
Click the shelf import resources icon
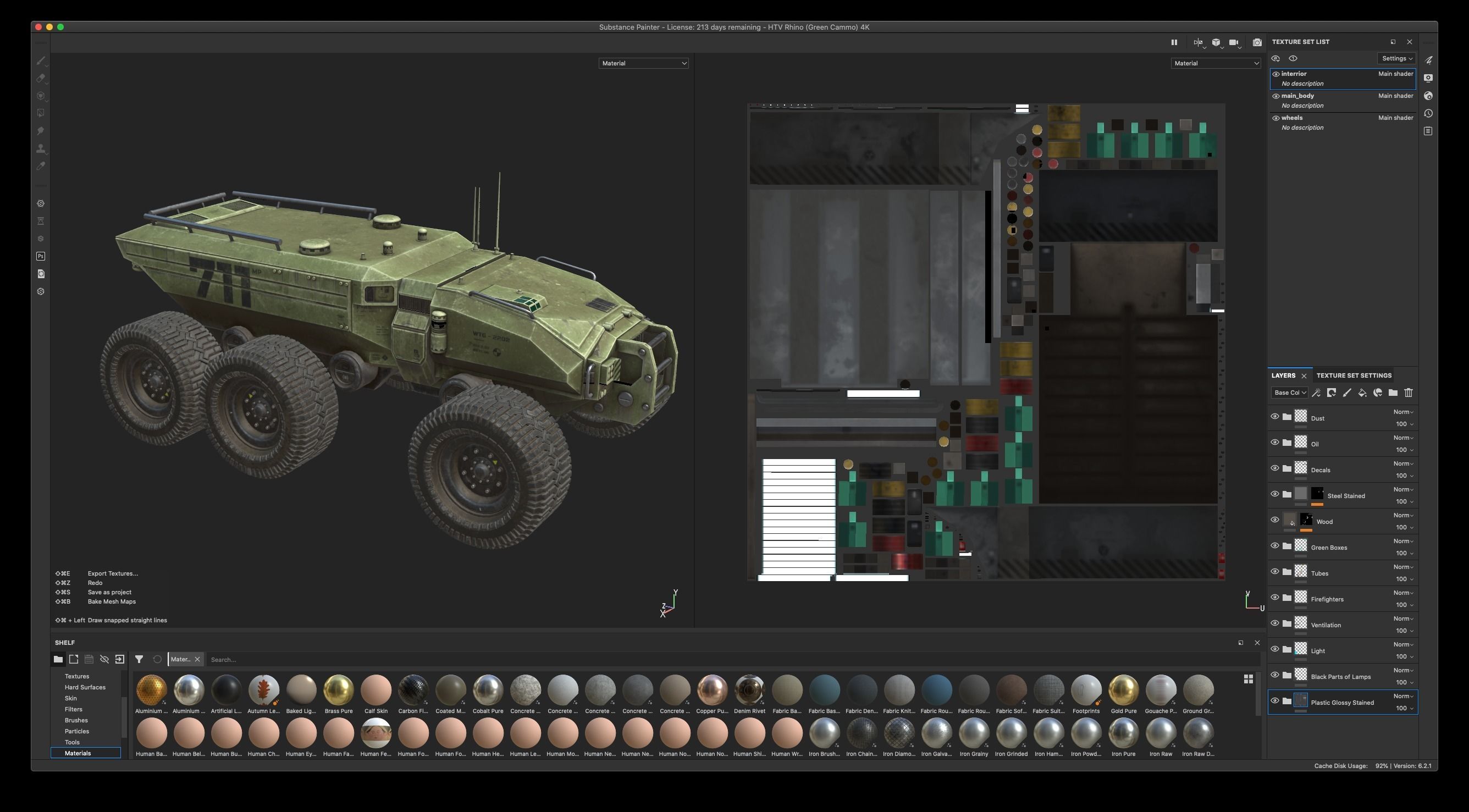[x=120, y=659]
